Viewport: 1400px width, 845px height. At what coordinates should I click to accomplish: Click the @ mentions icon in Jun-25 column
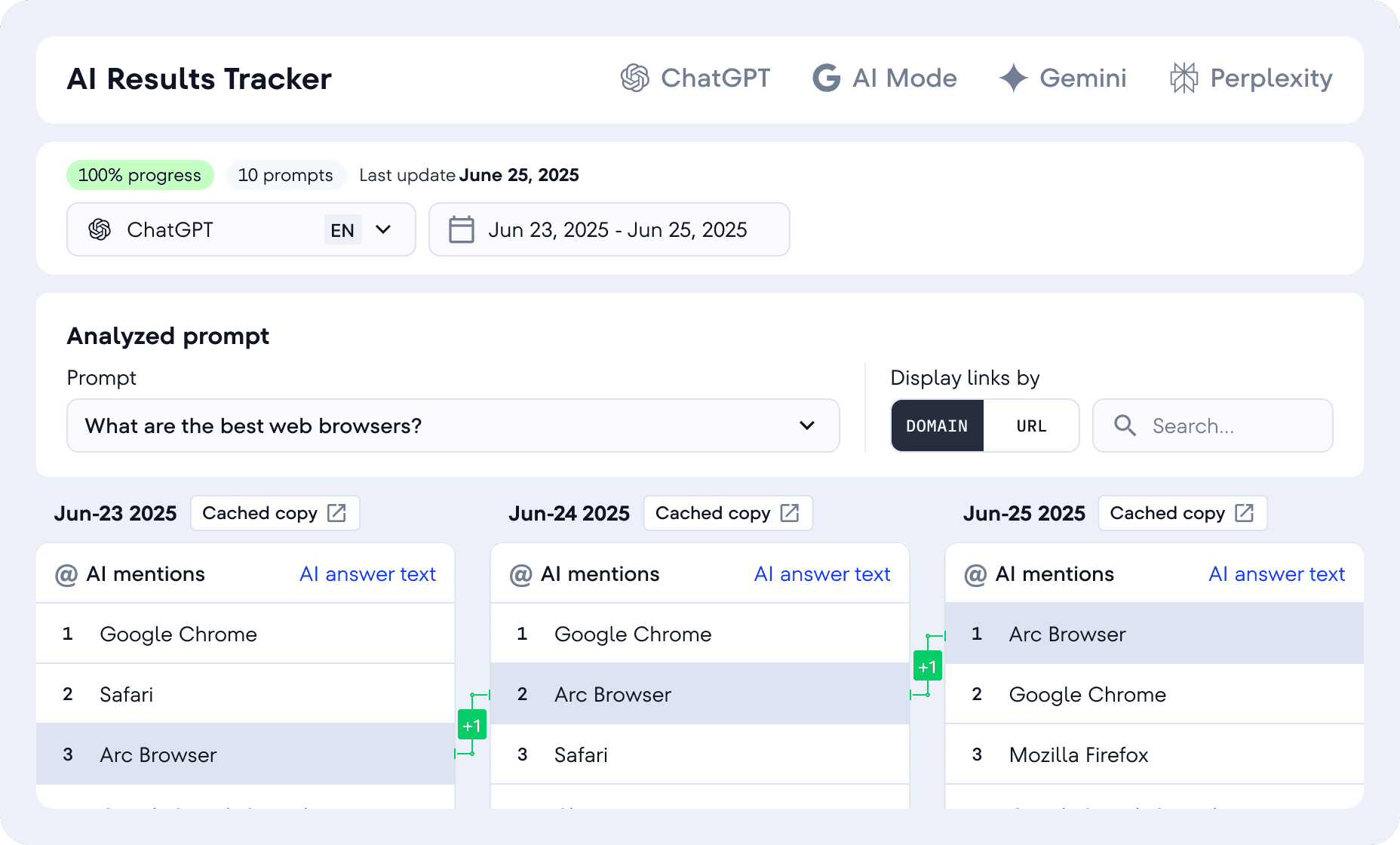(975, 575)
